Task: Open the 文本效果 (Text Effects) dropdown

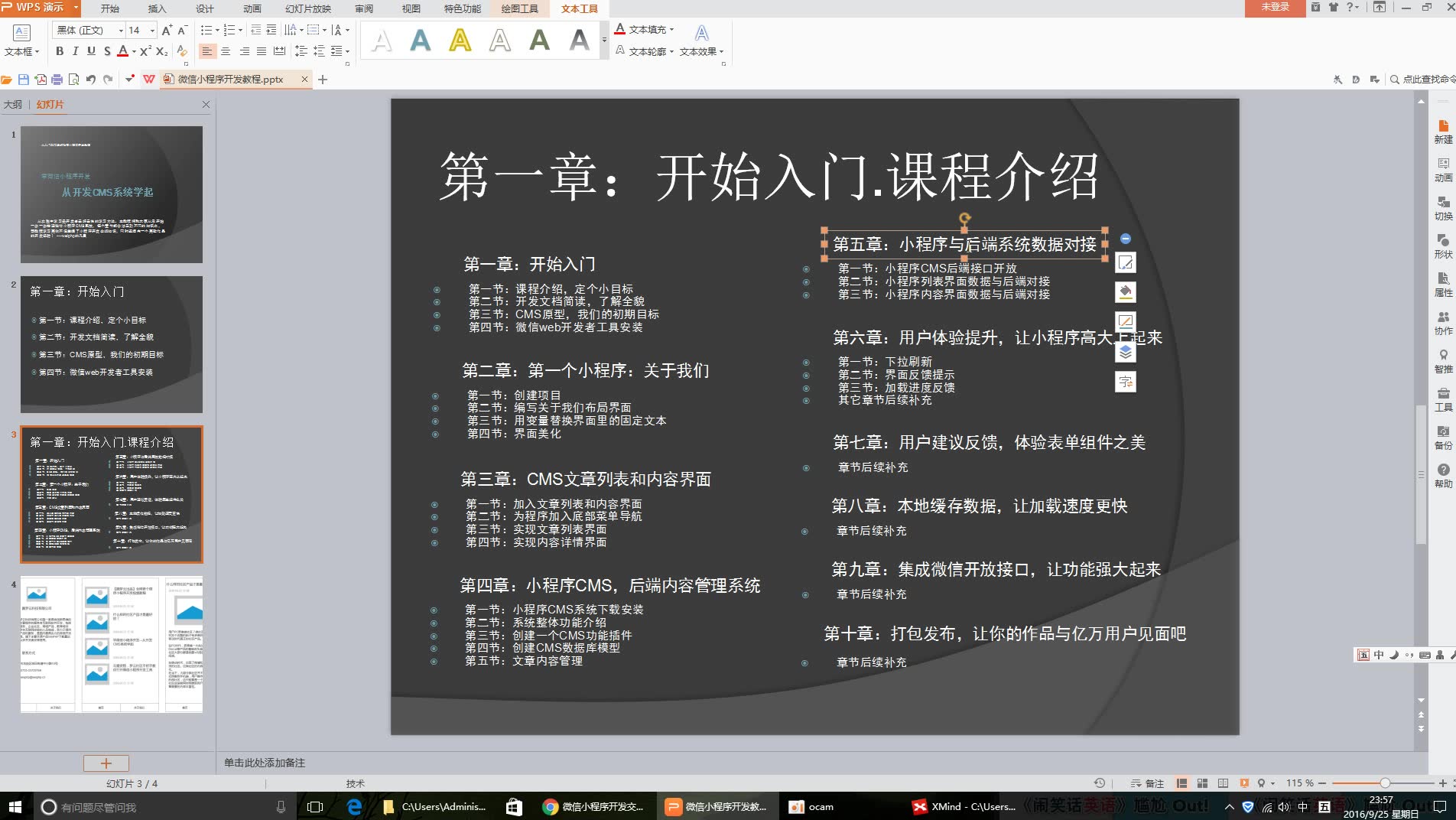Action: point(699,52)
